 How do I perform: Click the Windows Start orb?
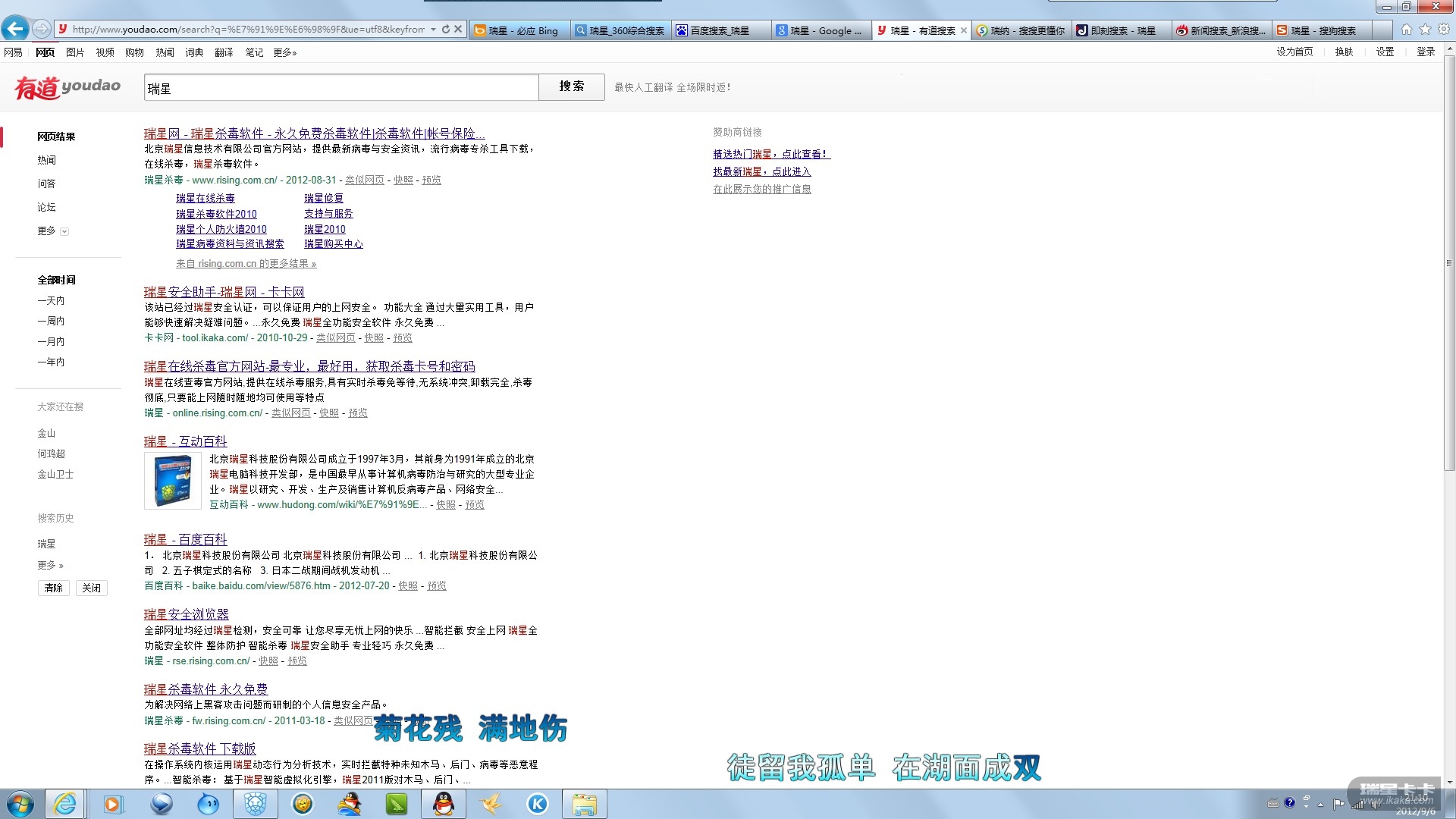20,804
